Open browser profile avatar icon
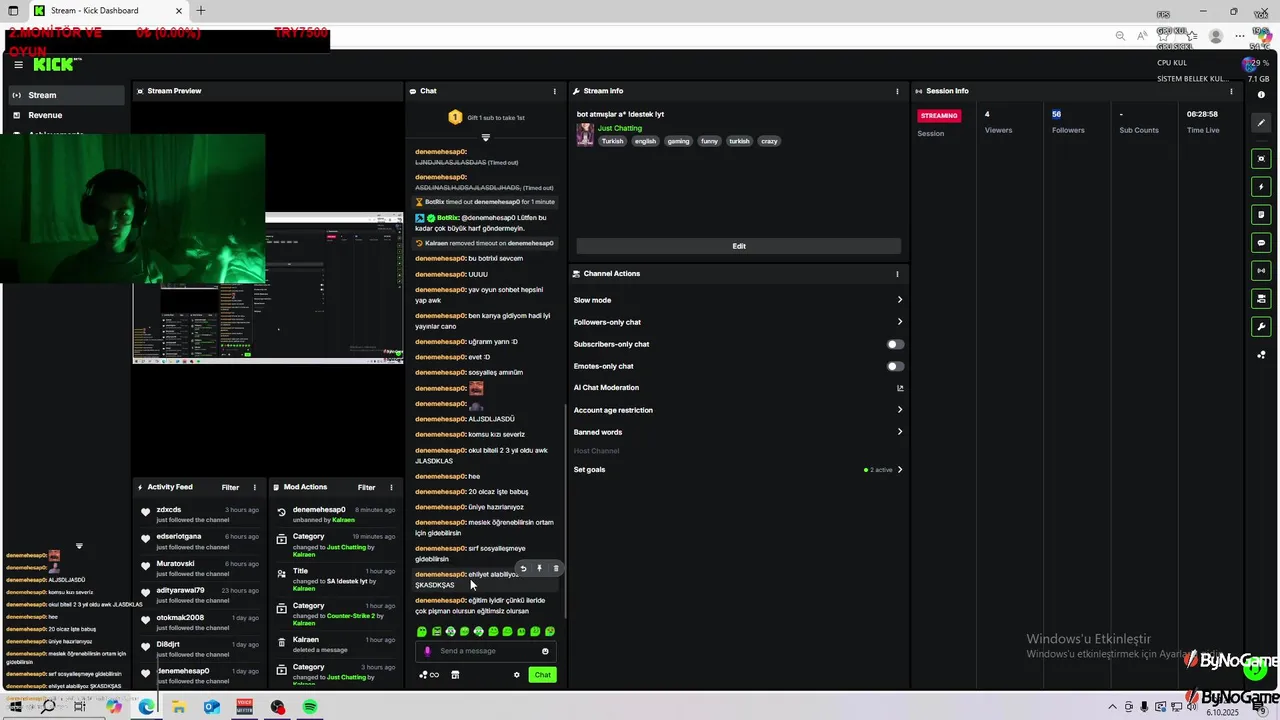Image resolution: width=1280 pixels, height=720 pixels. [1216, 36]
